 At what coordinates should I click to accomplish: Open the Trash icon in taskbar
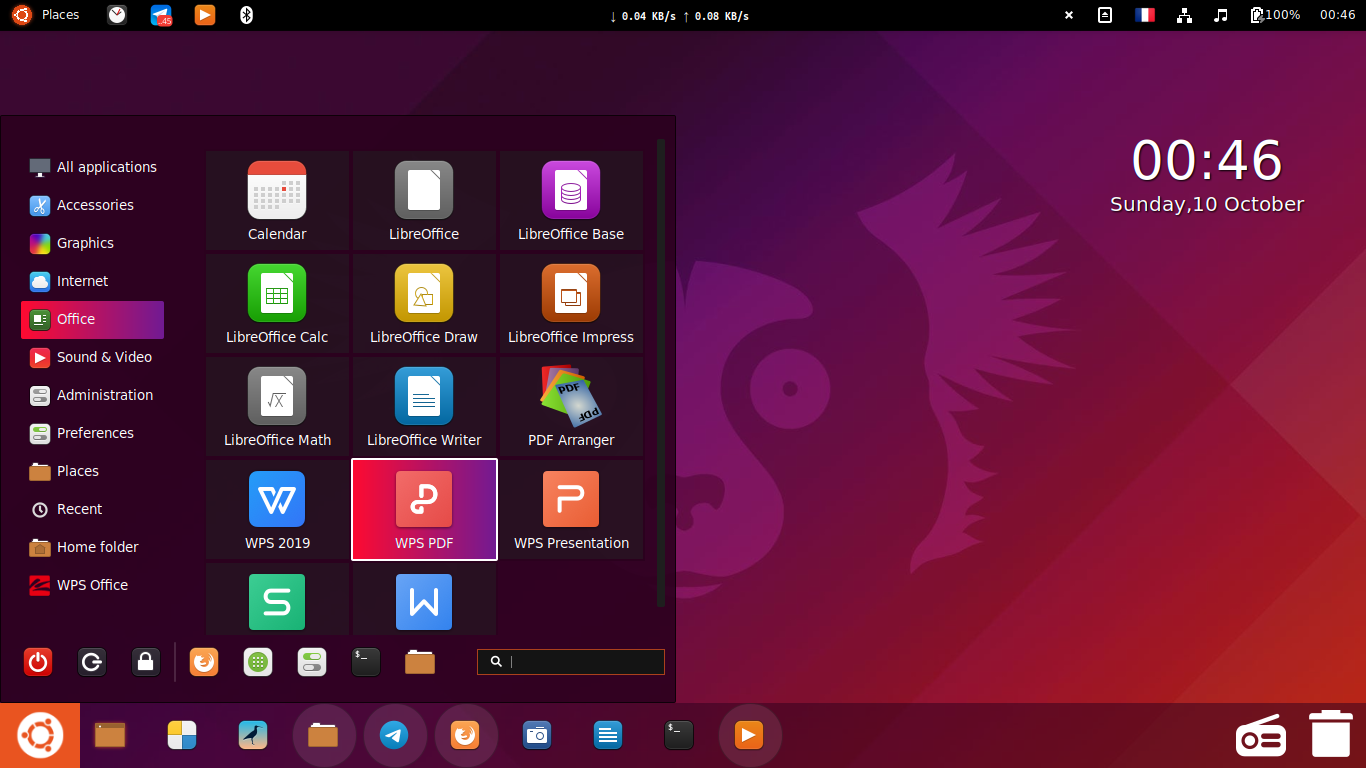click(1331, 733)
